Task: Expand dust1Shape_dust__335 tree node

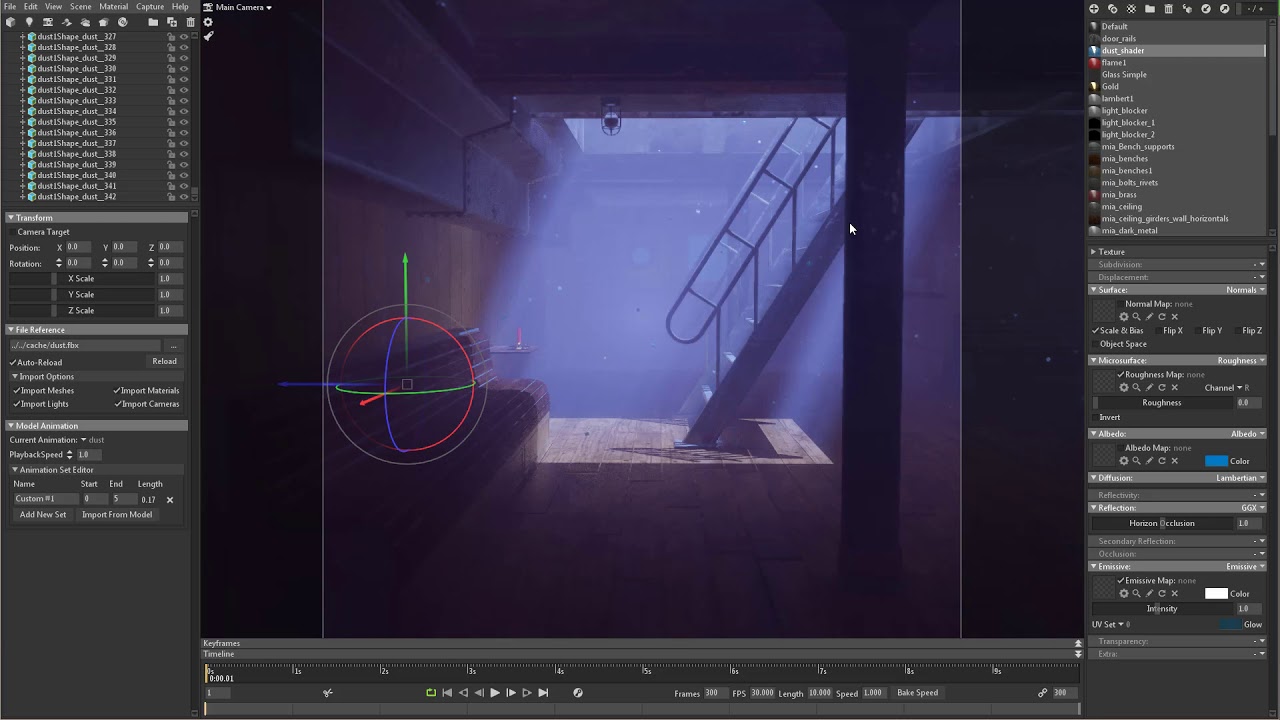Action: (x=23, y=122)
